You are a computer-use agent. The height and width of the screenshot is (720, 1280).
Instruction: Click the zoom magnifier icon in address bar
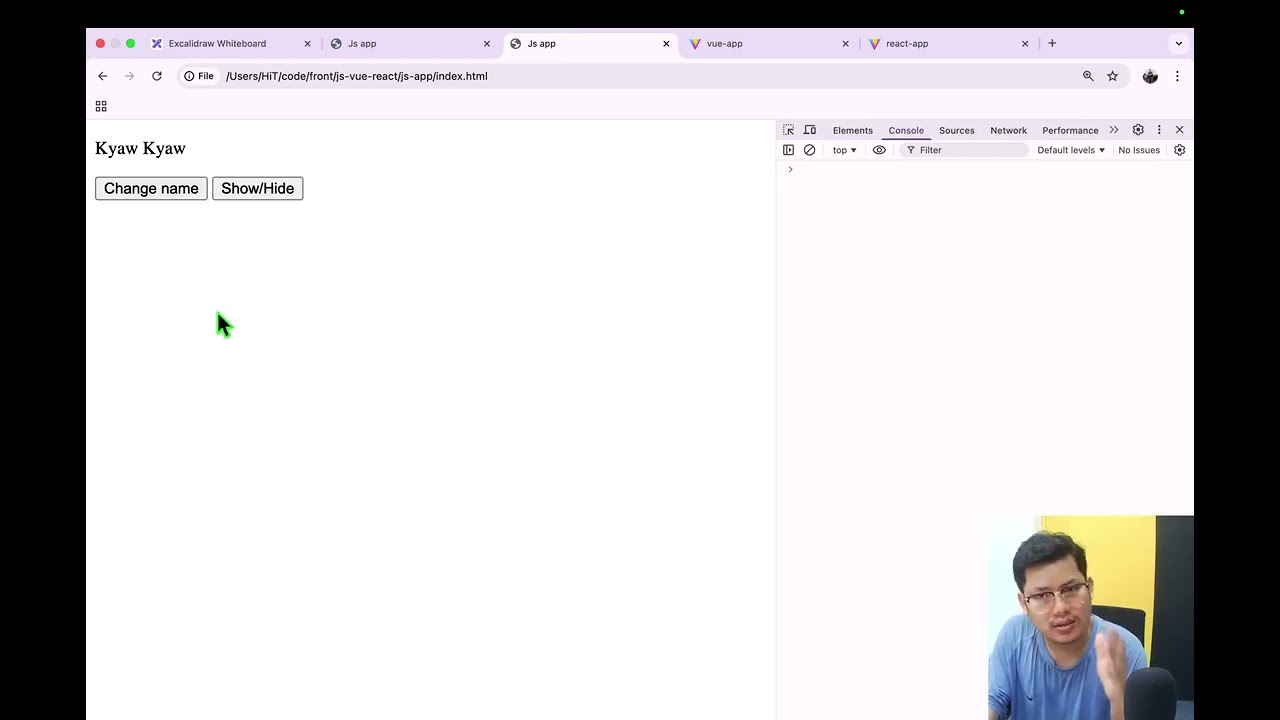pyautogui.click(x=1088, y=76)
